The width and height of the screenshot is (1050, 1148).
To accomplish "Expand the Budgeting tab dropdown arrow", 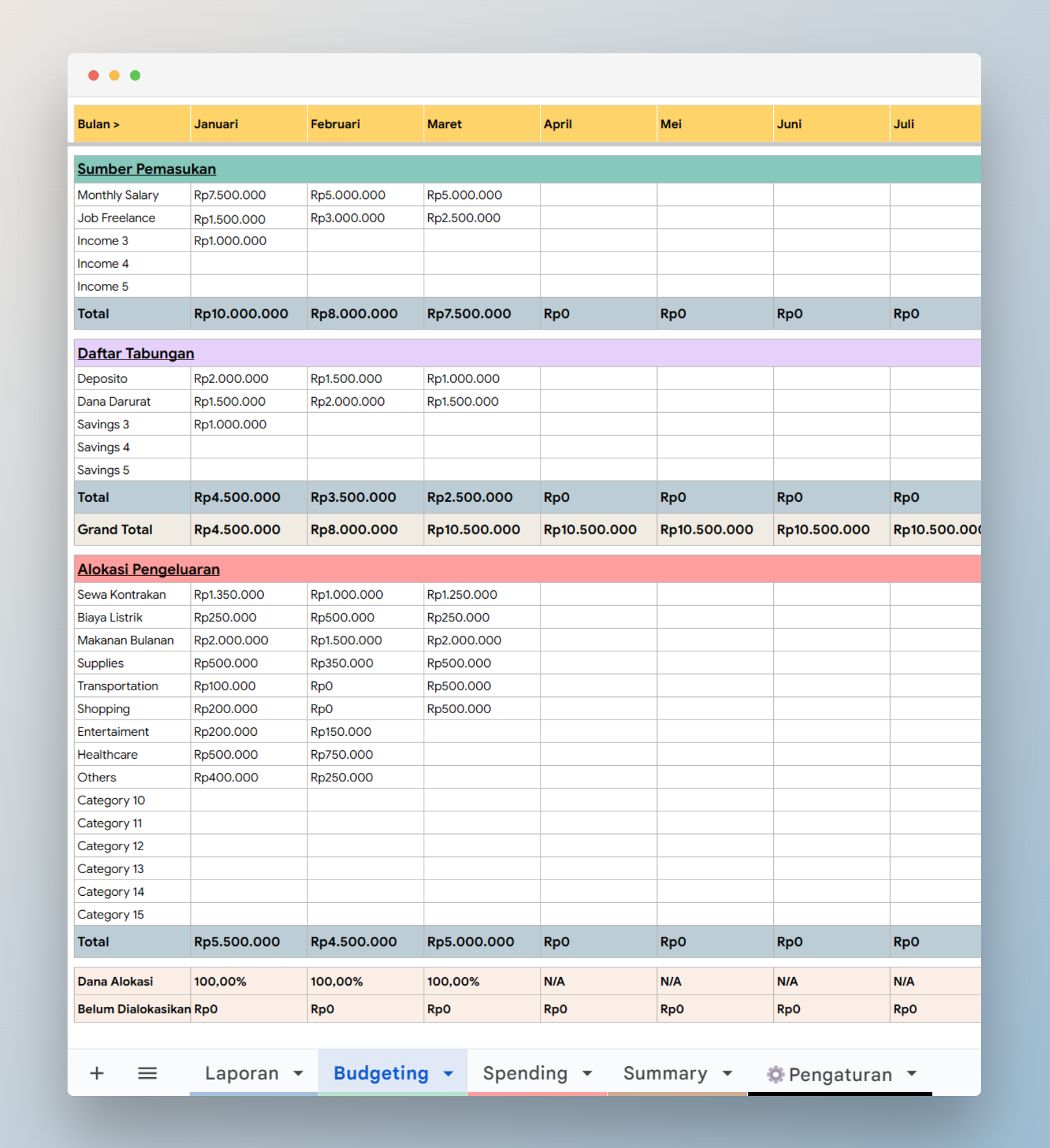I will [x=448, y=1073].
